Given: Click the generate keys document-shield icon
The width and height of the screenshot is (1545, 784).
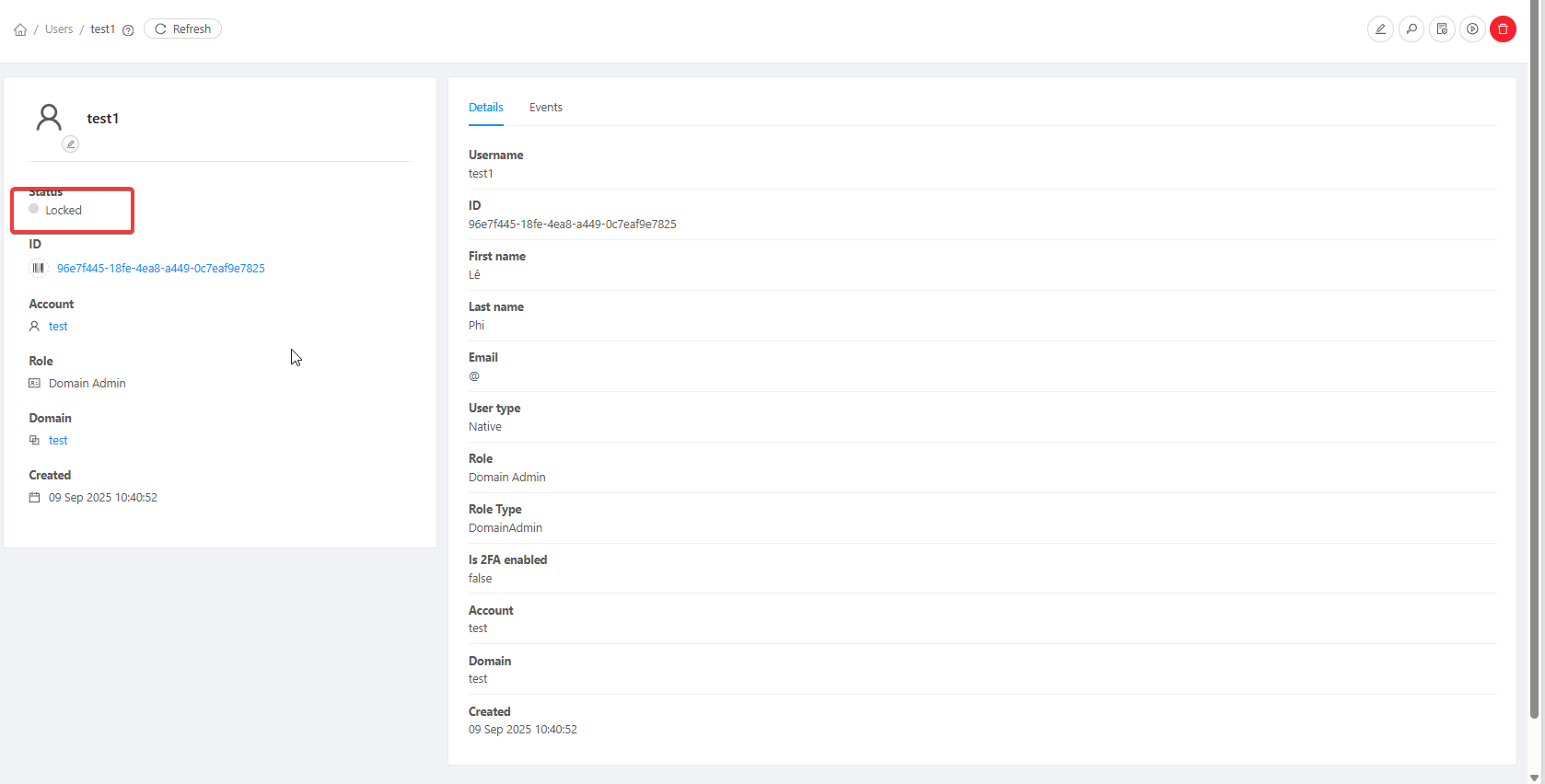Looking at the screenshot, I should click(x=1442, y=29).
